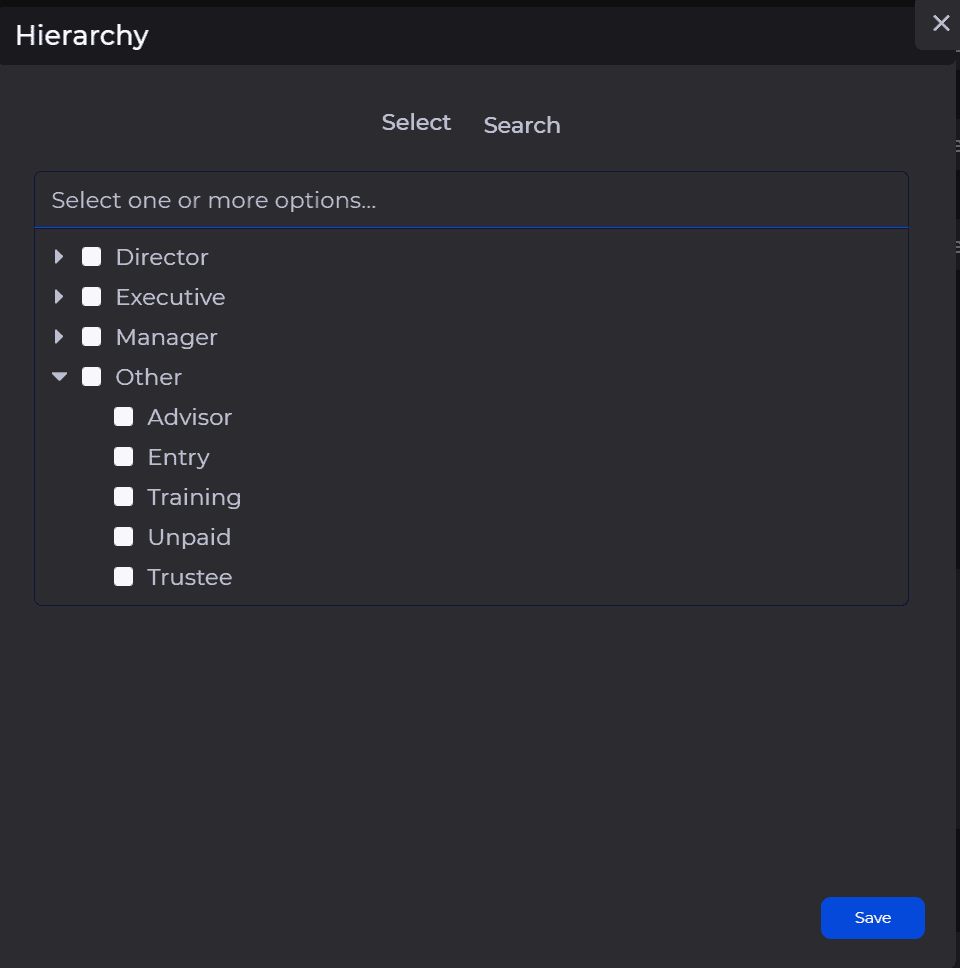This screenshot has height=968, width=960.
Task: Close the Hierarchy dialog with X icon
Action: tap(940, 23)
